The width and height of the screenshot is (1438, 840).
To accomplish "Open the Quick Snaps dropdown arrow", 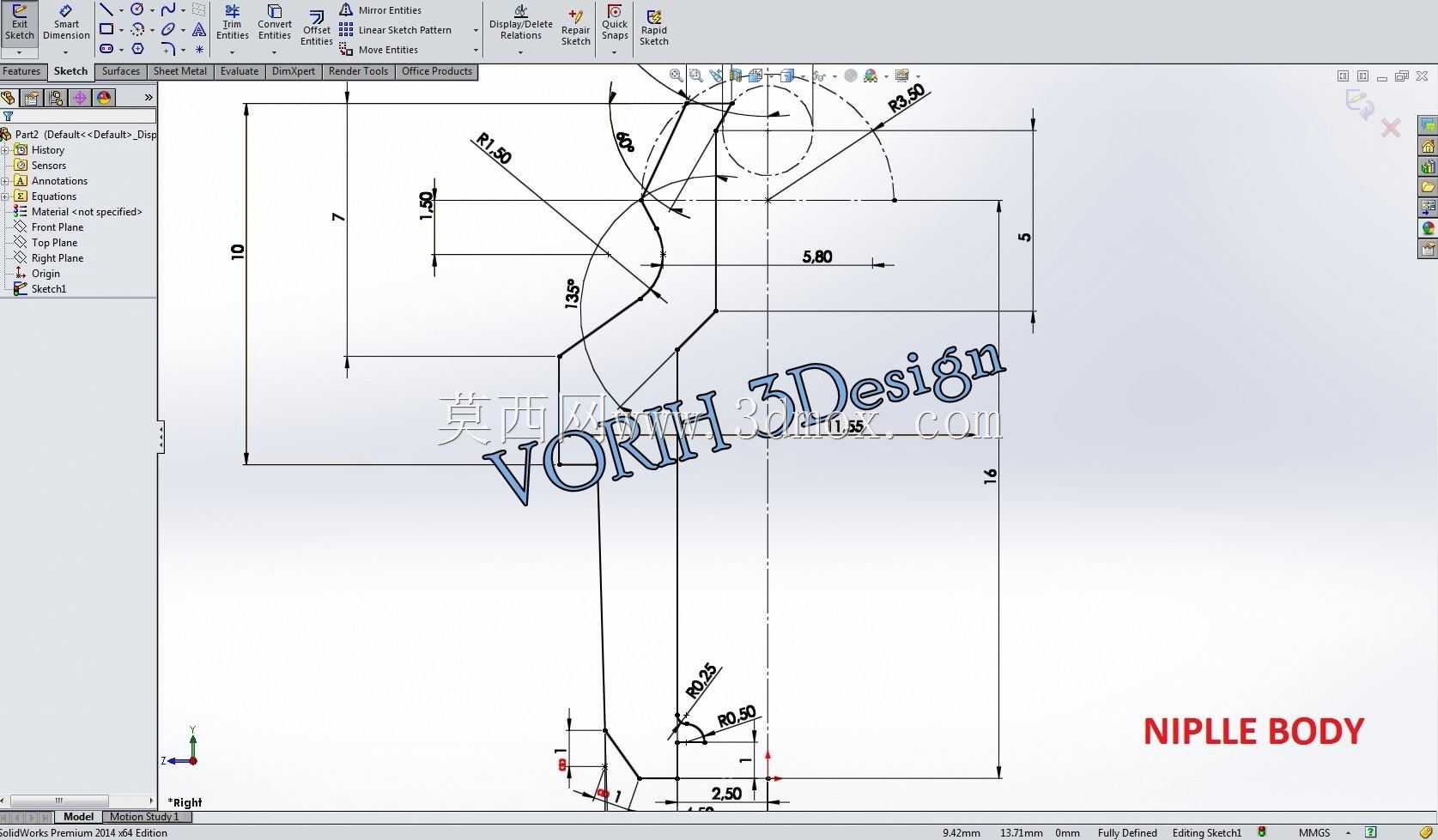I will pyautogui.click(x=615, y=53).
